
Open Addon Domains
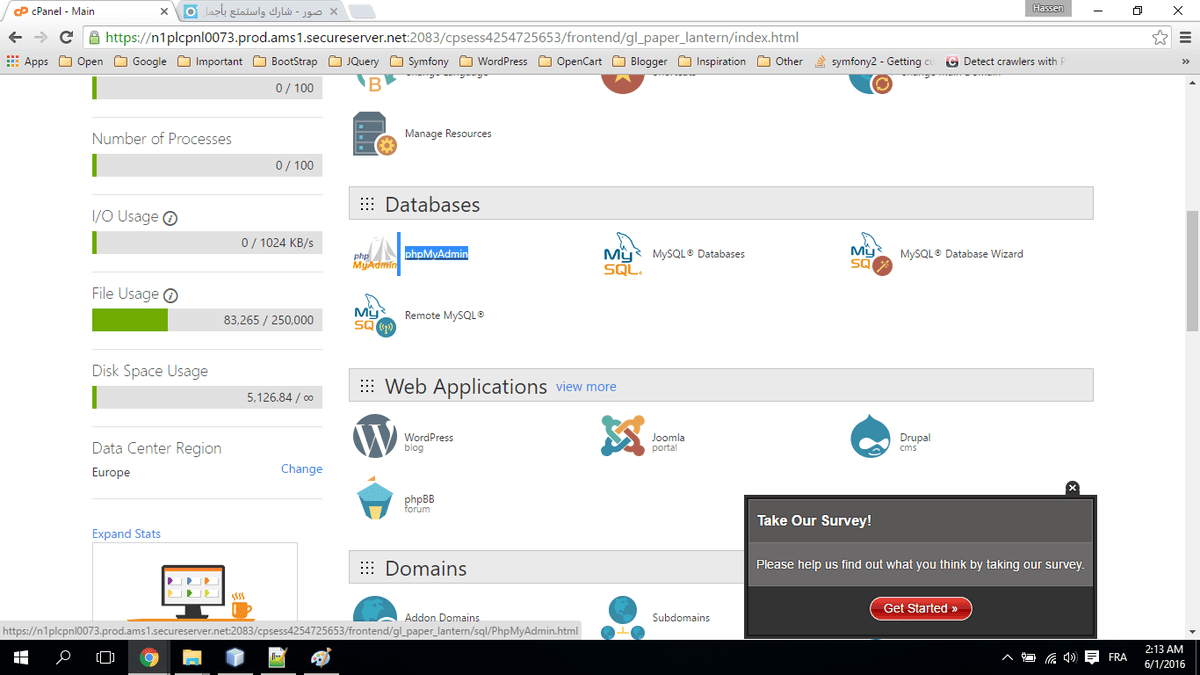coord(444,617)
